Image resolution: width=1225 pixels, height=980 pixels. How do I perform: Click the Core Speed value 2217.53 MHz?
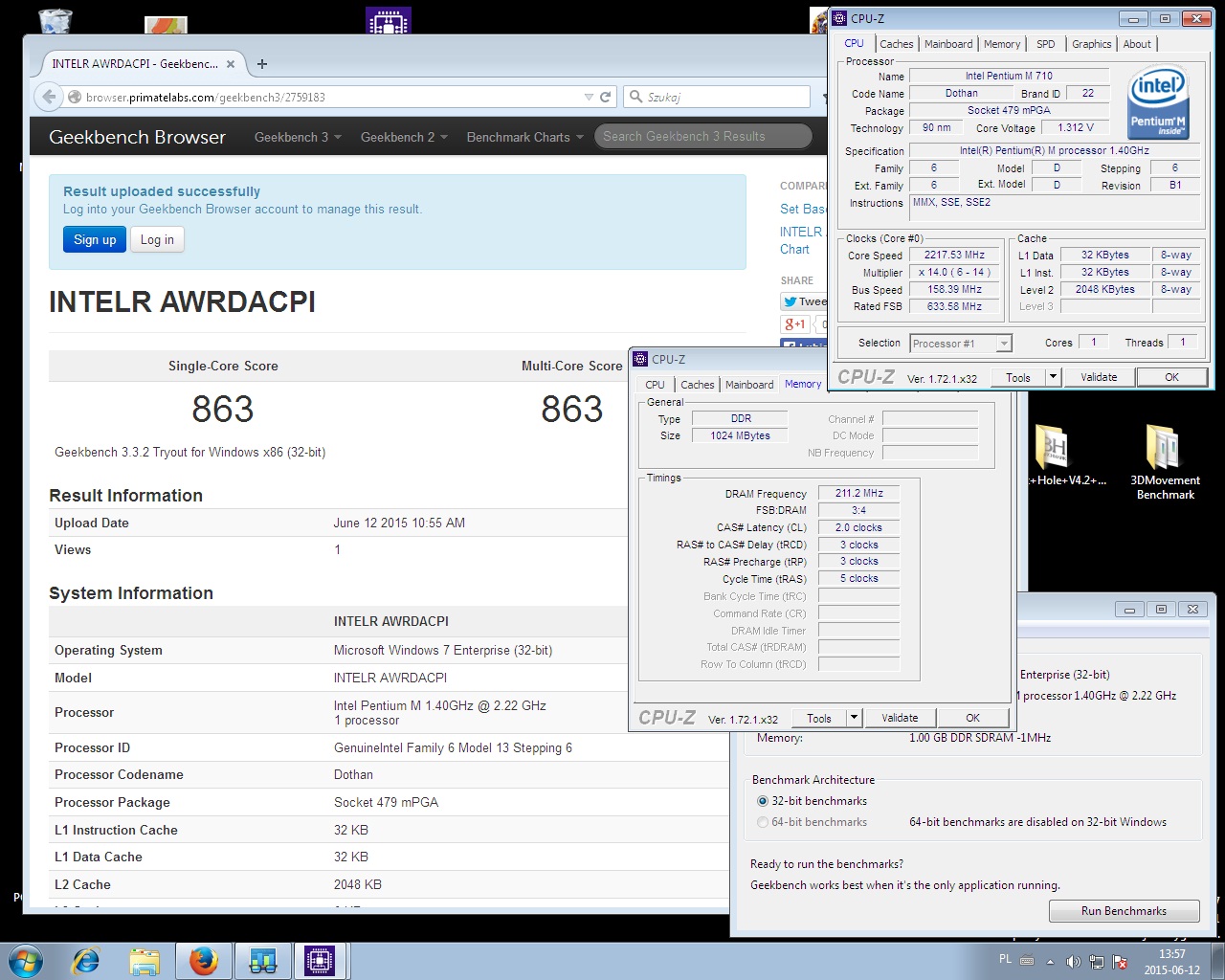click(x=954, y=256)
